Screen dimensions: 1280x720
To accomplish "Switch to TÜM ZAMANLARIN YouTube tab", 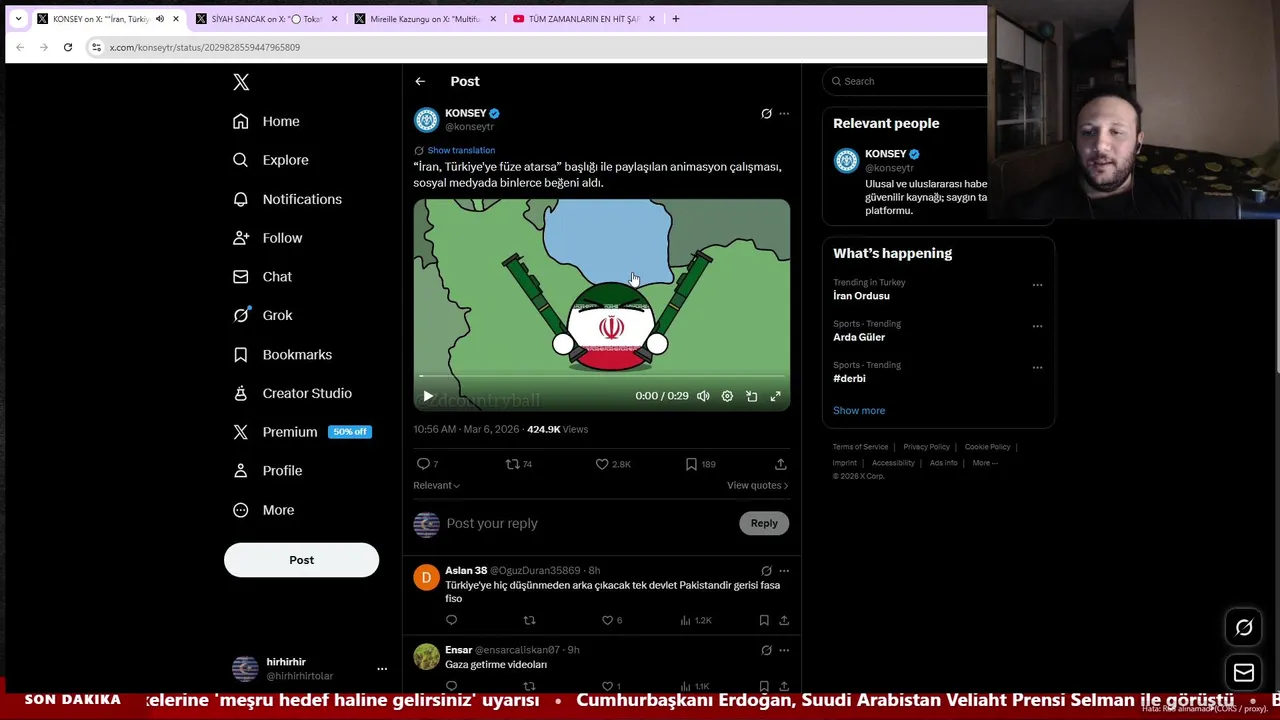I will click(583, 19).
